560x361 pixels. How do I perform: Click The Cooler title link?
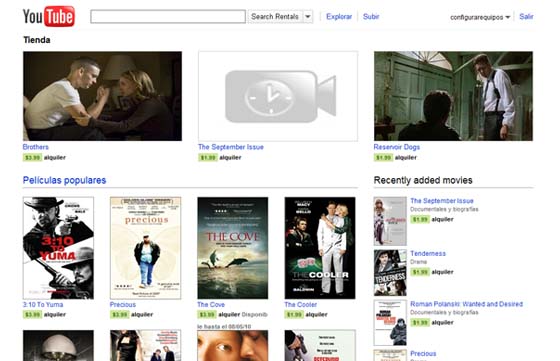pyautogui.click(x=300, y=305)
